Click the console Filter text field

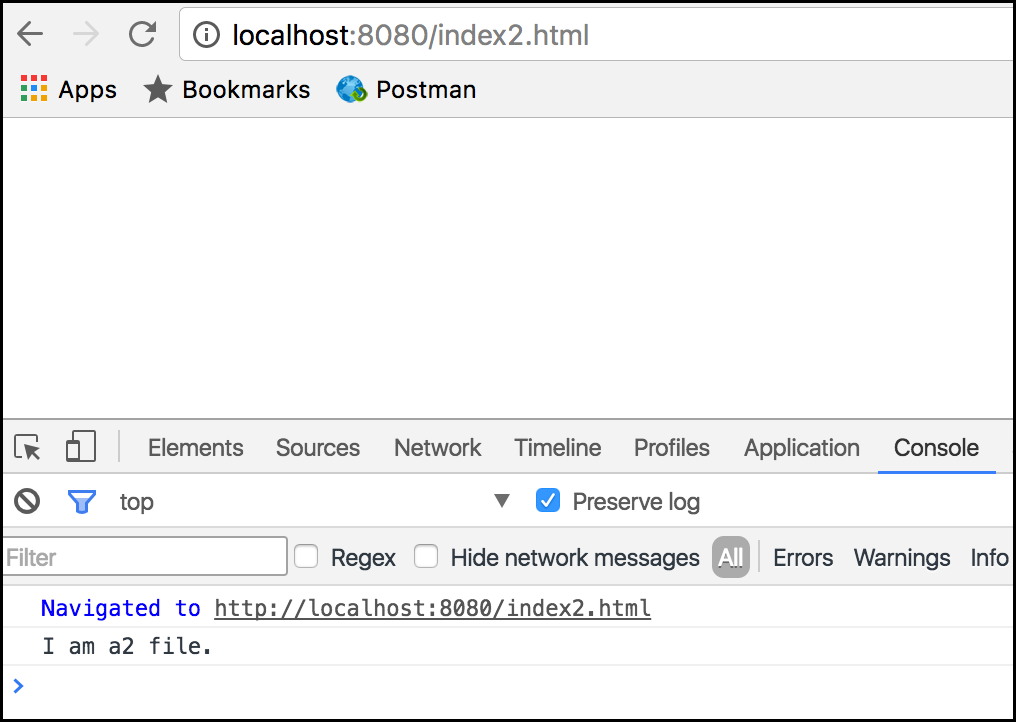point(146,557)
